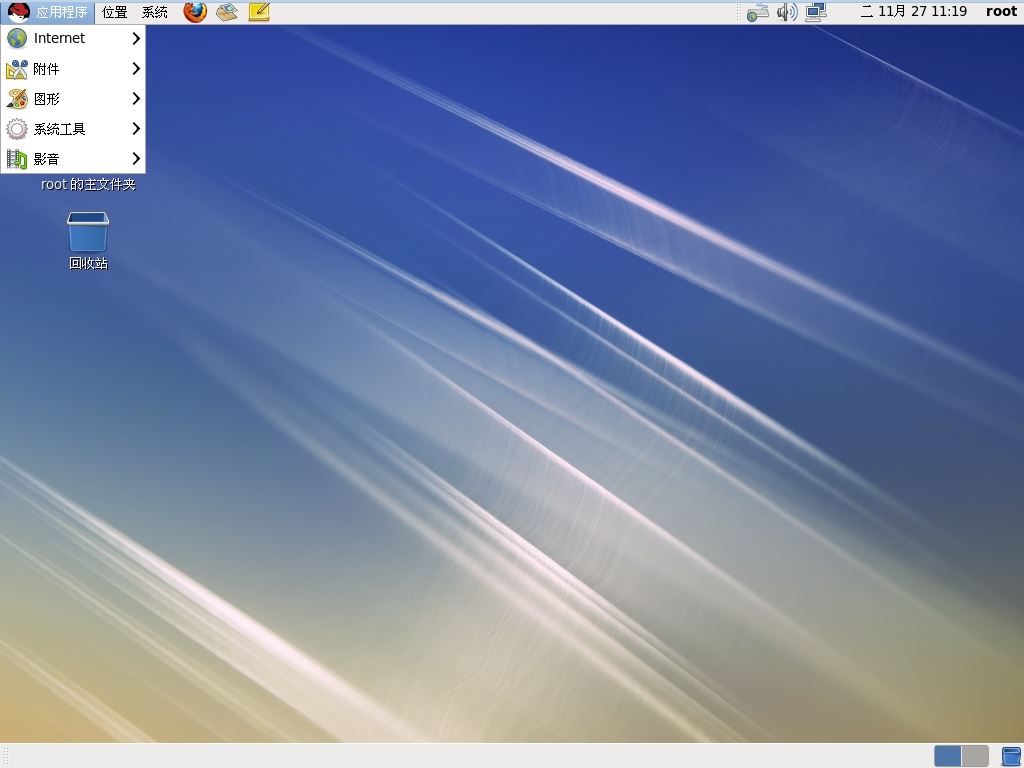Open the 位置 menu
Image resolution: width=1024 pixels, height=768 pixels.
(x=115, y=12)
